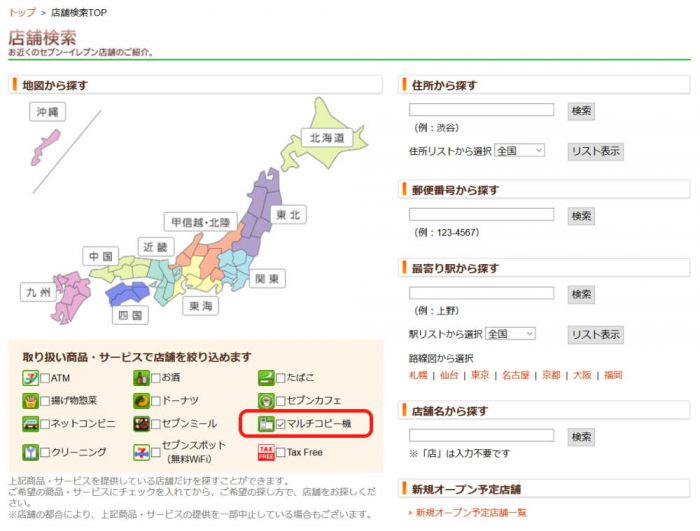The image size is (700, 531).
Task: Tick the クリーニング checkbox
Action: (45, 453)
